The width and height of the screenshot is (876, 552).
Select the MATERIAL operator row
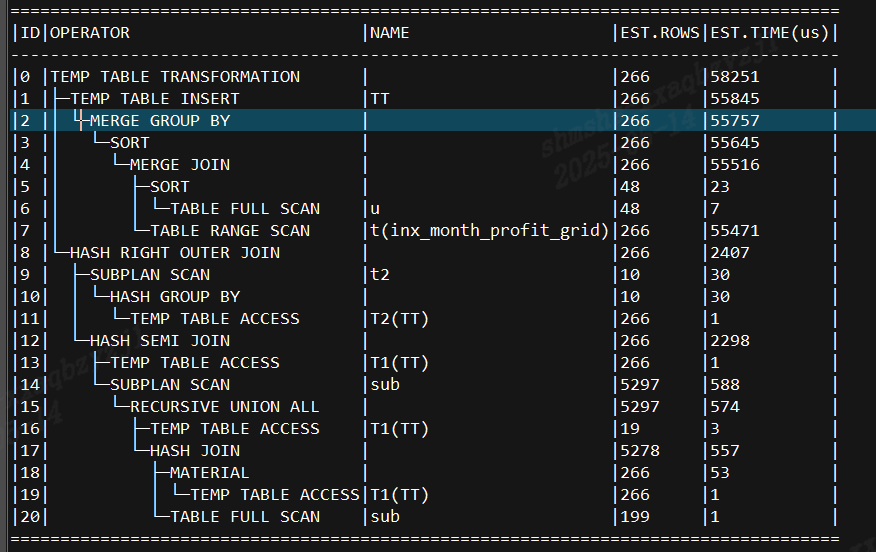[423, 473]
